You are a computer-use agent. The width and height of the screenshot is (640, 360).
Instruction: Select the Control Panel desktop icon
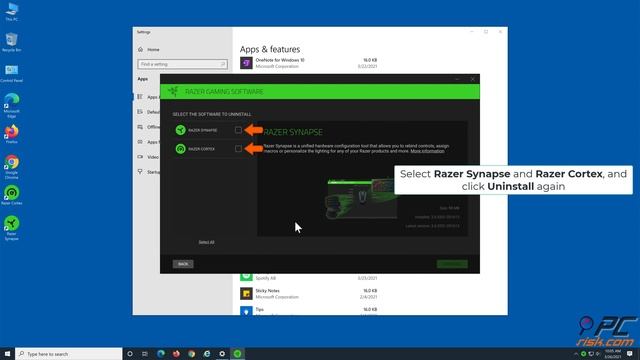point(11,73)
